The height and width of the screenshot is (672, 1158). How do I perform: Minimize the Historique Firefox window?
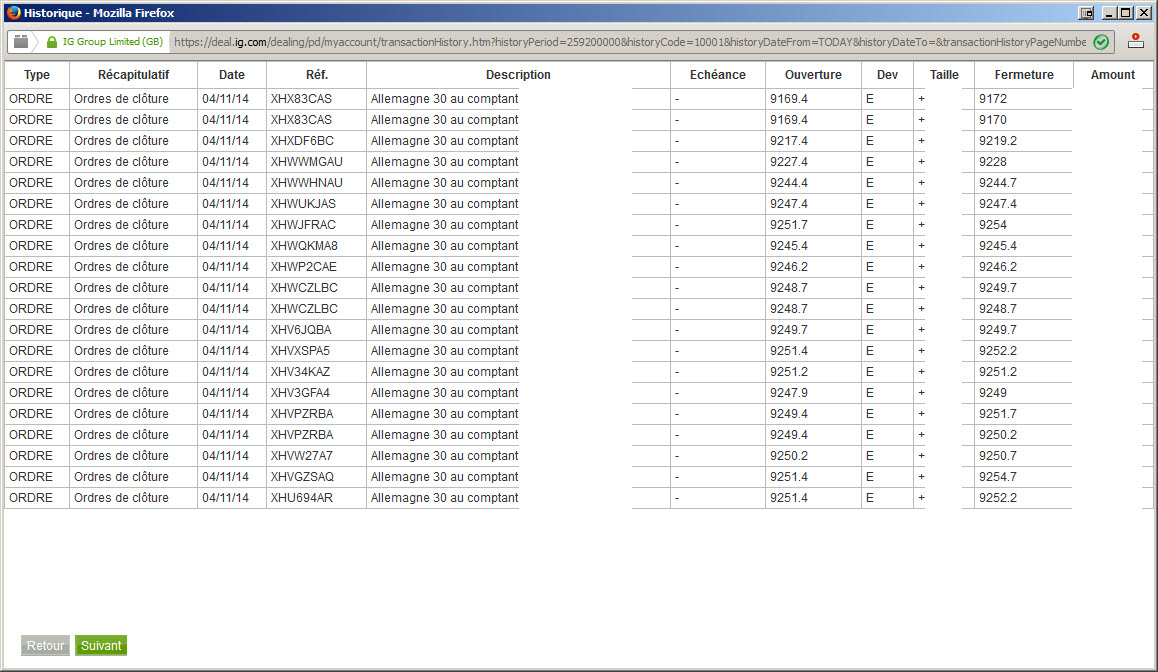(x=1109, y=13)
